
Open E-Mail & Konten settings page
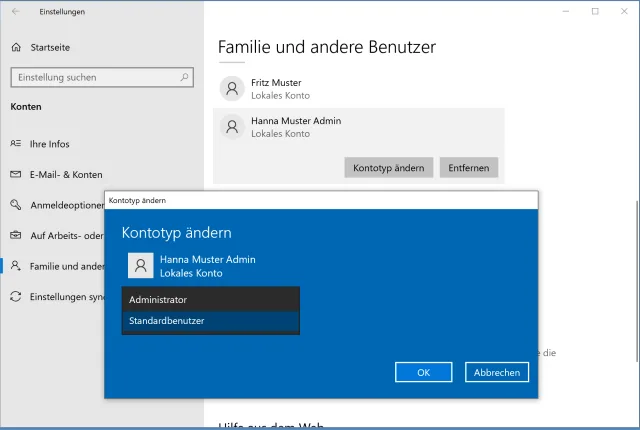coord(66,174)
